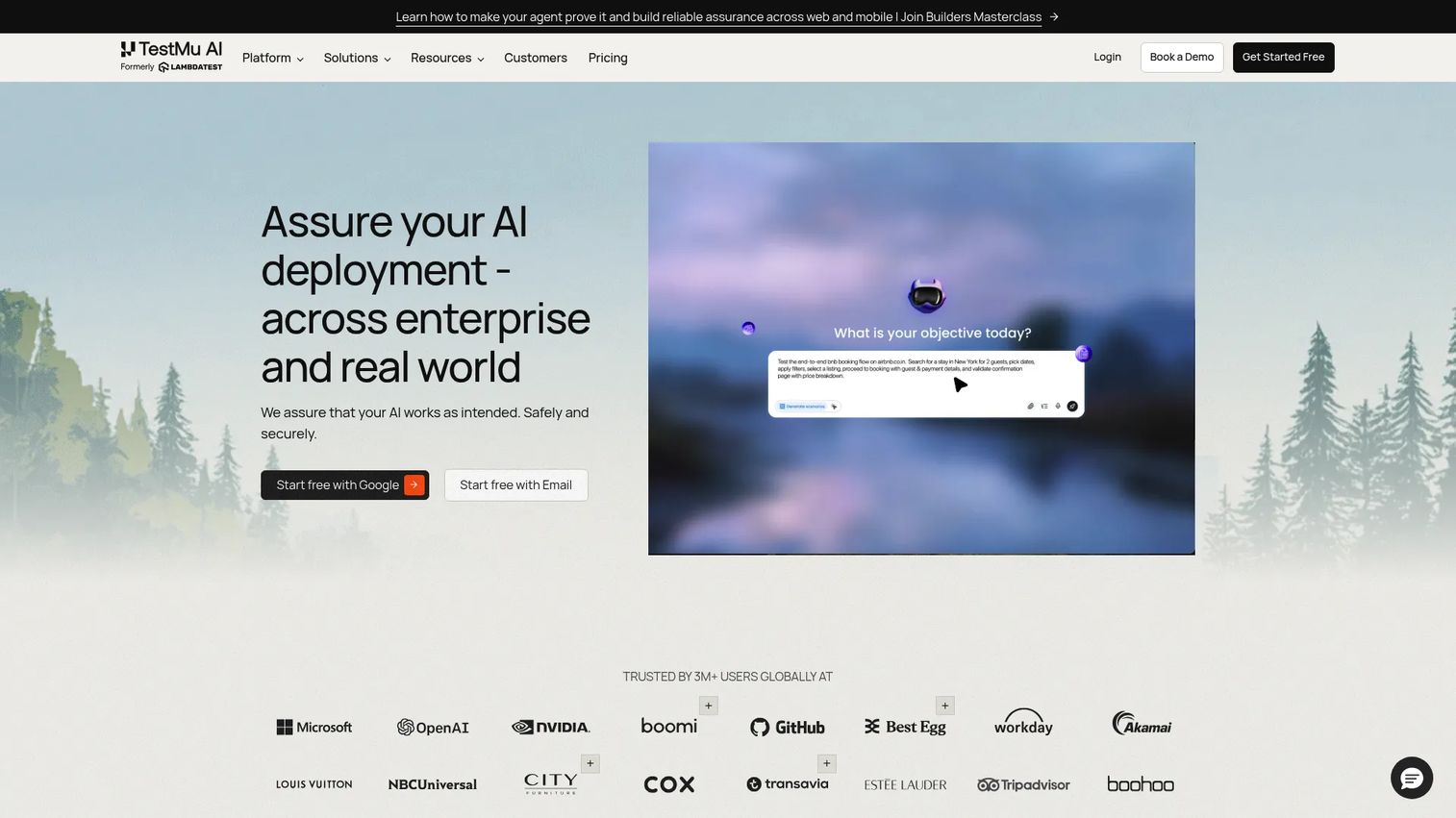Click the COX logo
Screen dimensions: 1456x818
click(x=669, y=784)
